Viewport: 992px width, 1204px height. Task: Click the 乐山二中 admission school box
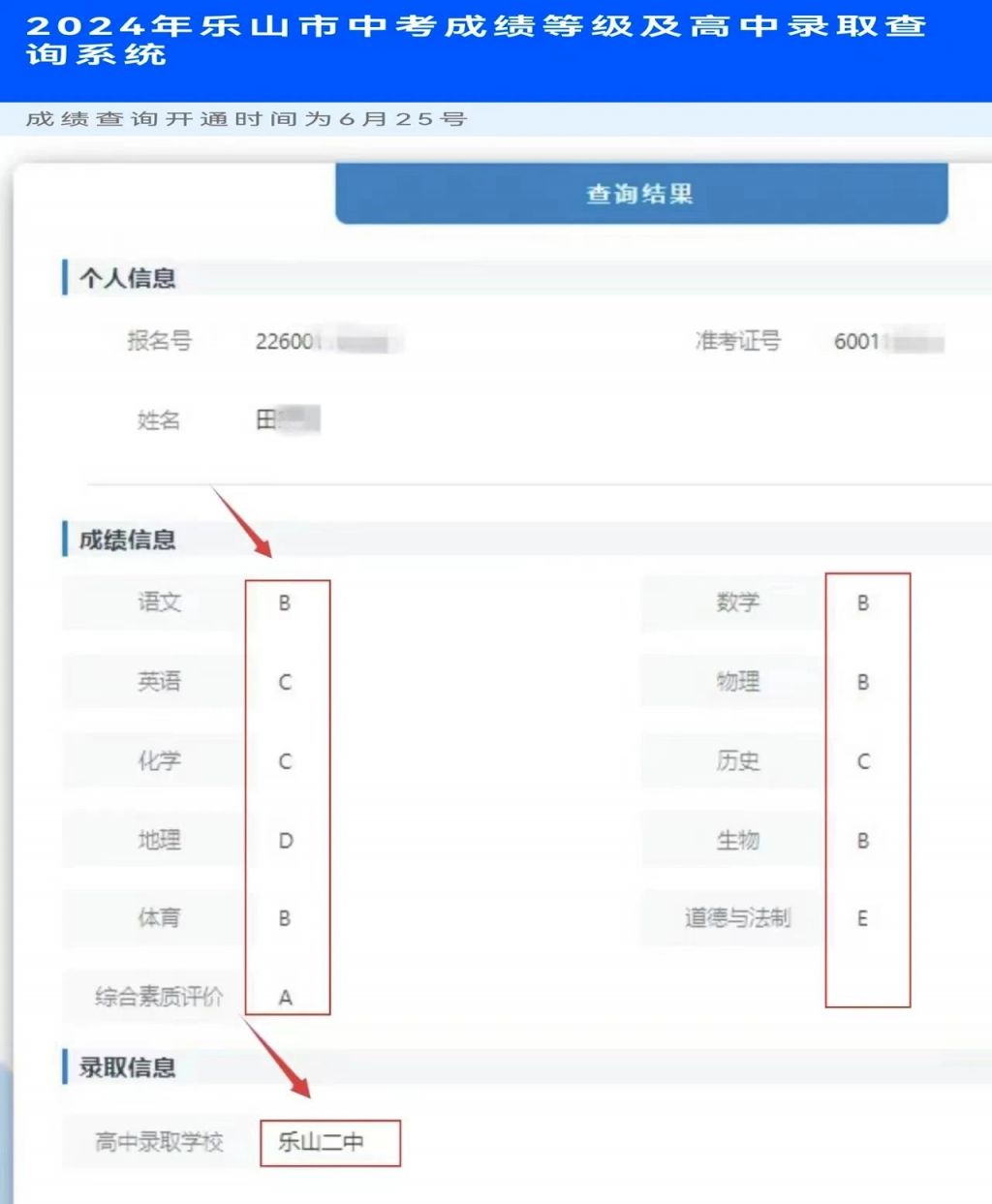(330, 1143)
